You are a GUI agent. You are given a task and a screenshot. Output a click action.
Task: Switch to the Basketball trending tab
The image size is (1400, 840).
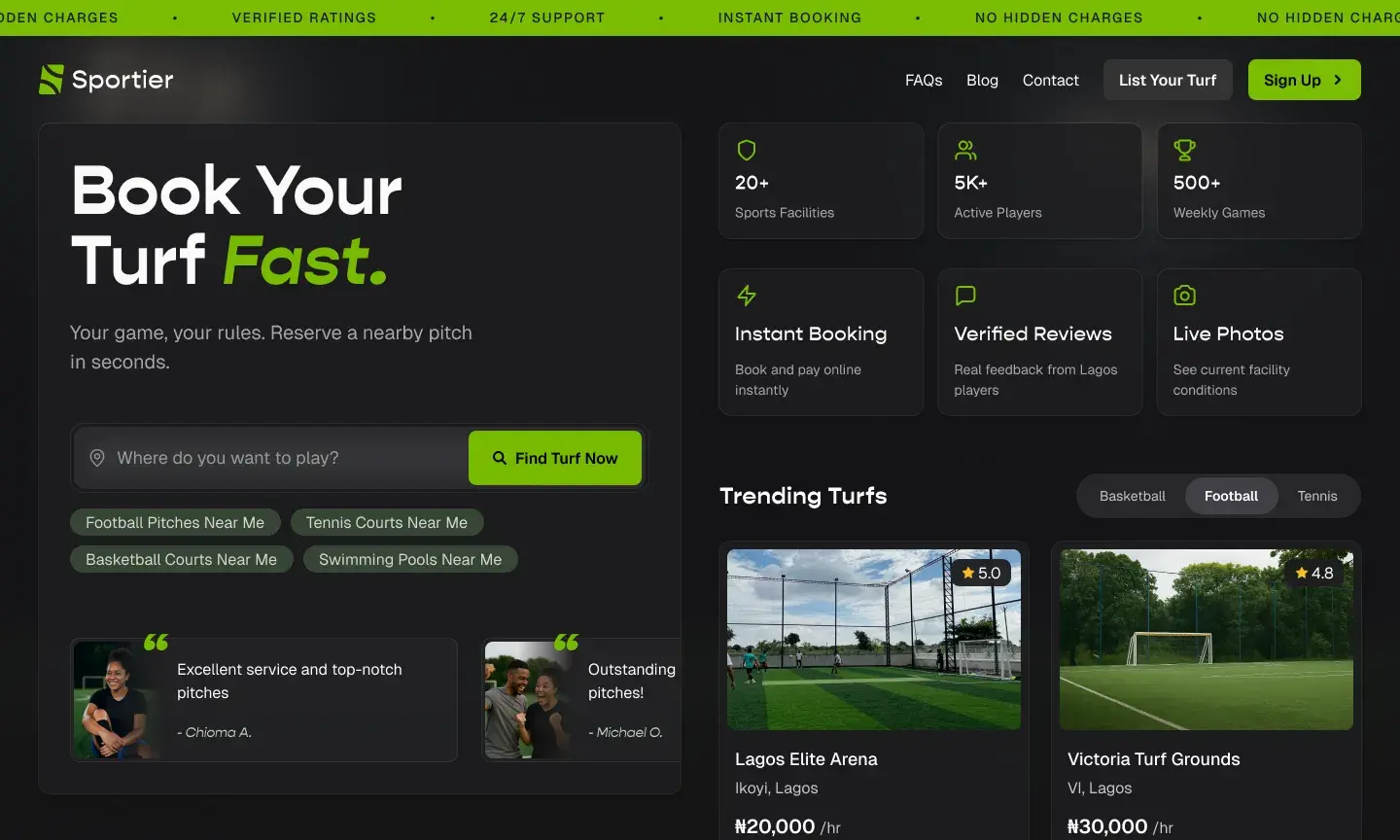(1132, 496)
